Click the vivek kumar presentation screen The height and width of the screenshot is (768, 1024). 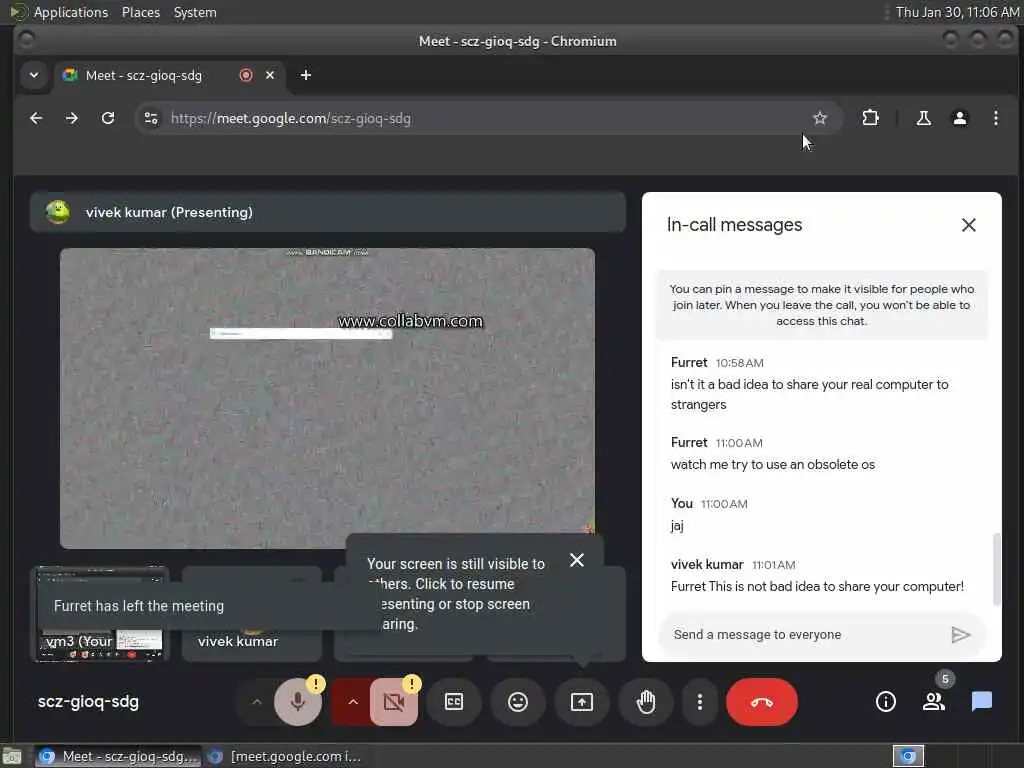click(327, 398)
